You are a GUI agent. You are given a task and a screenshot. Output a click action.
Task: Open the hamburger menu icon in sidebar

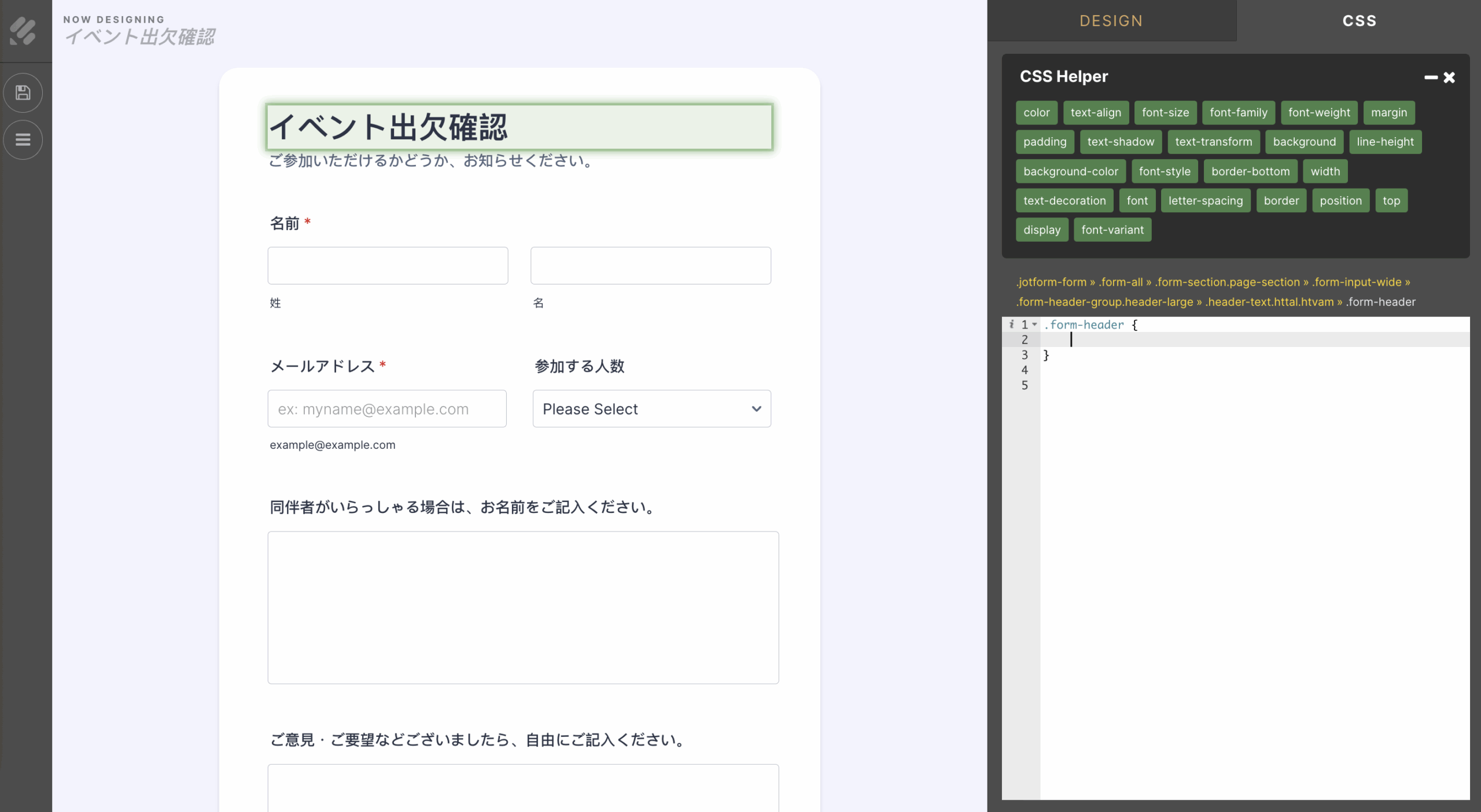click(23, 139)
